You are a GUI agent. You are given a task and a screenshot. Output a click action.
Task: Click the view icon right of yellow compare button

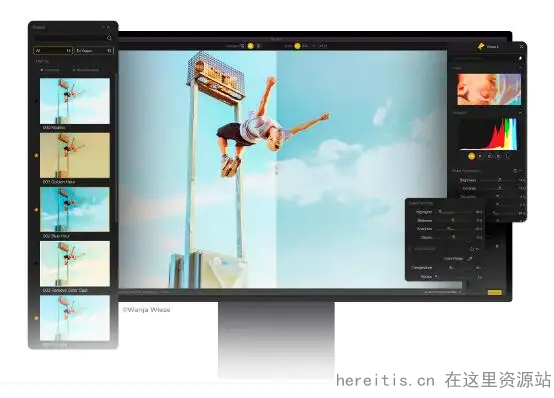pyautogui.click(x=259, y=46)
